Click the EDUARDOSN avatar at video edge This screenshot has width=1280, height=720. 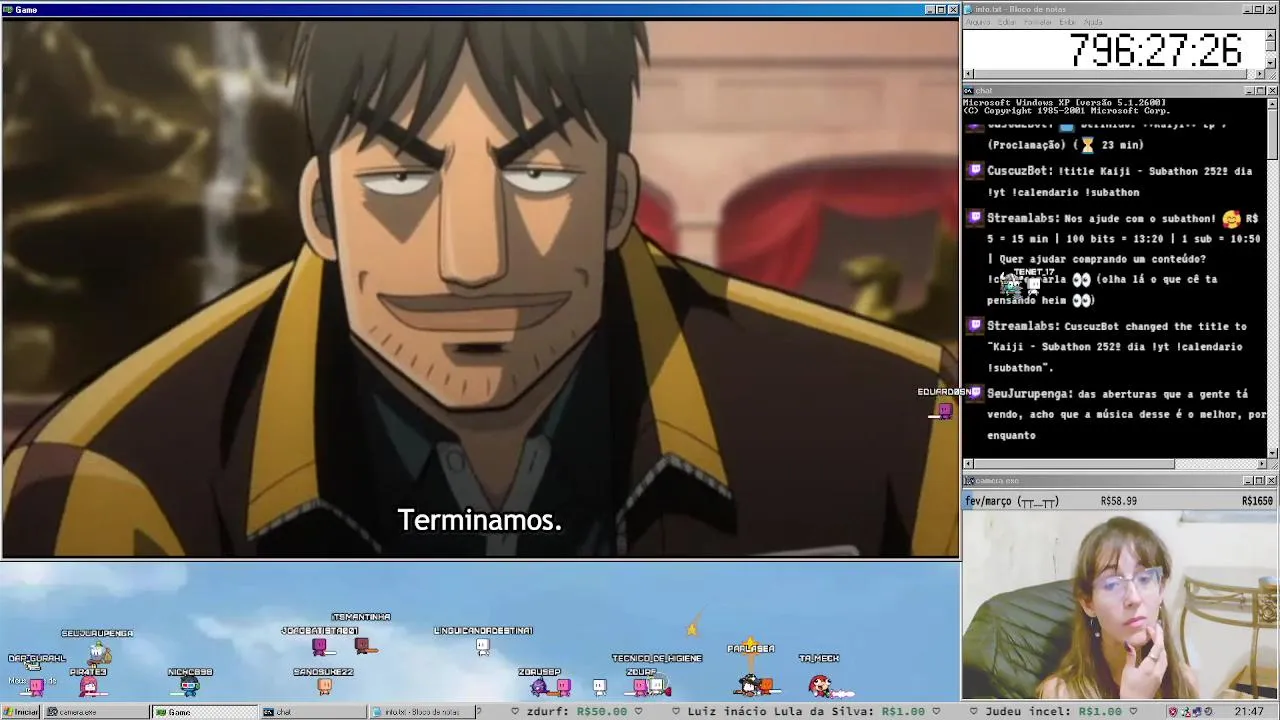pos(944,410)
